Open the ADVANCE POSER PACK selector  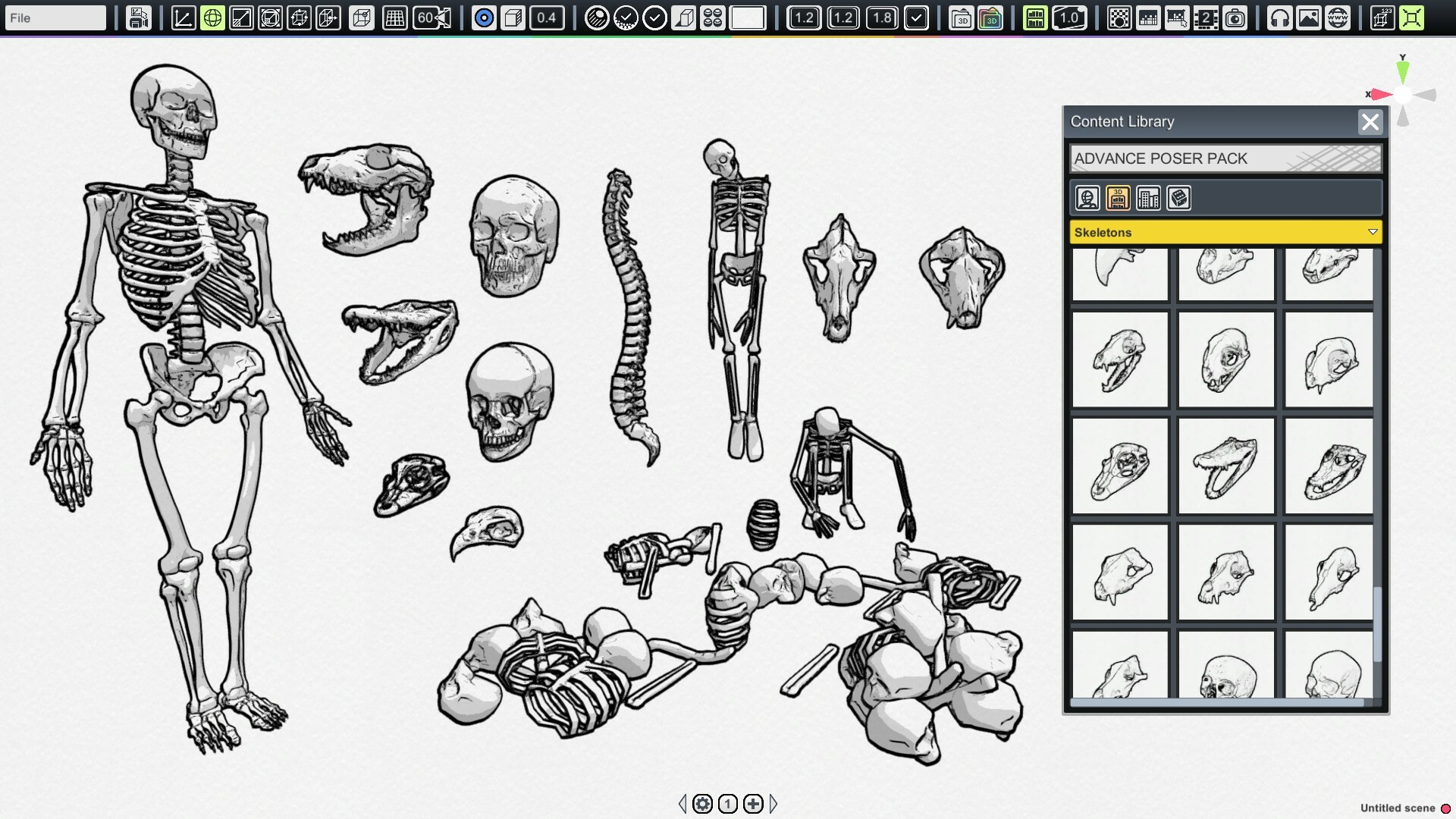coord(1225,158)
